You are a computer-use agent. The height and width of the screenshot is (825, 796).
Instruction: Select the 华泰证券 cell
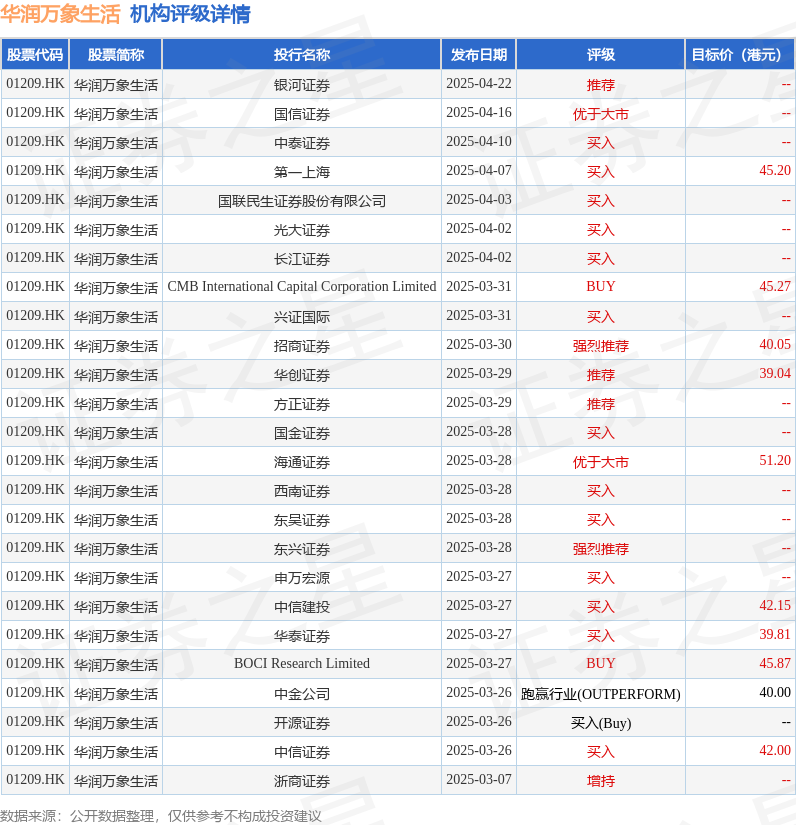coord(301,635)
